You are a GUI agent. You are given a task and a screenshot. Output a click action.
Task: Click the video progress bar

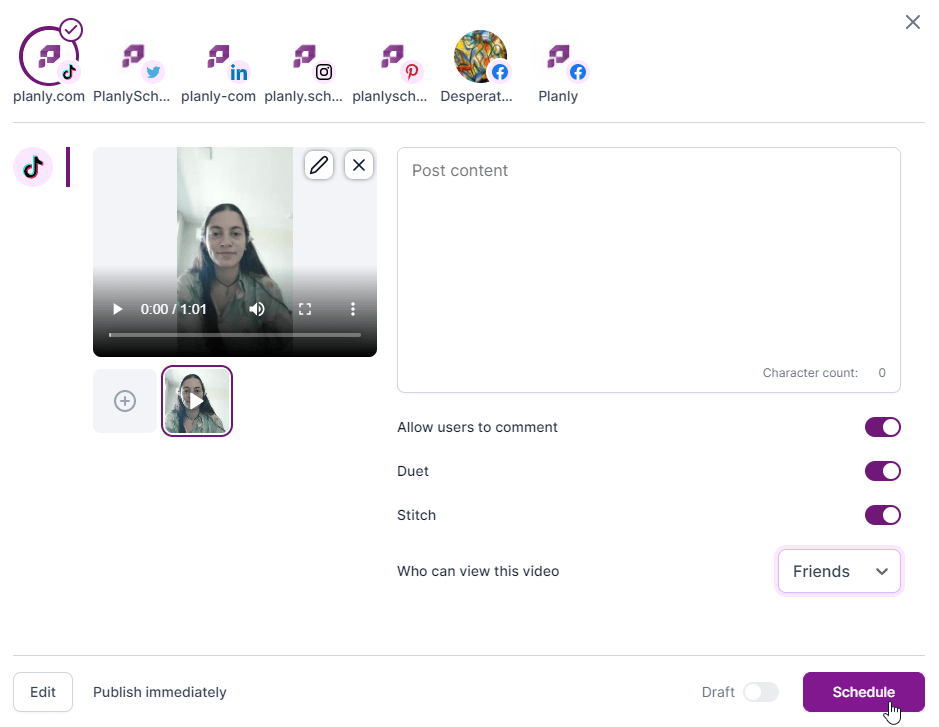(x=235, y=335)
